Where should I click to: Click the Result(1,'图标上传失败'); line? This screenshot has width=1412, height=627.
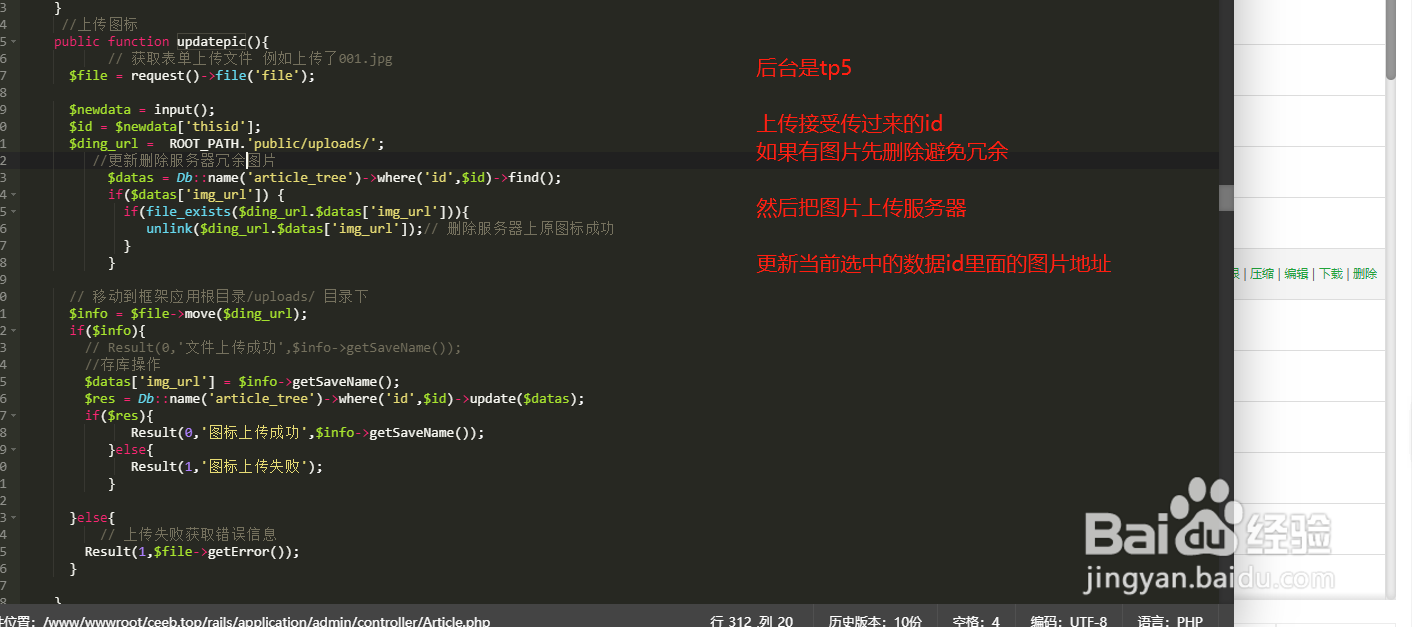coord(227,466)
